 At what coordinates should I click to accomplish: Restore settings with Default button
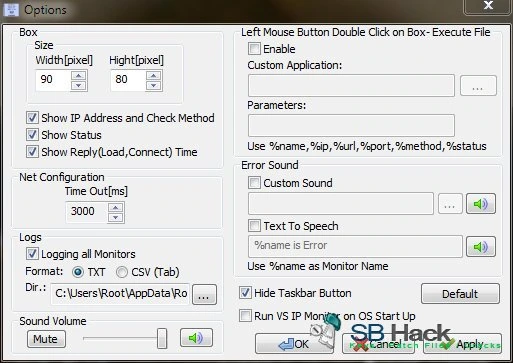460,294
